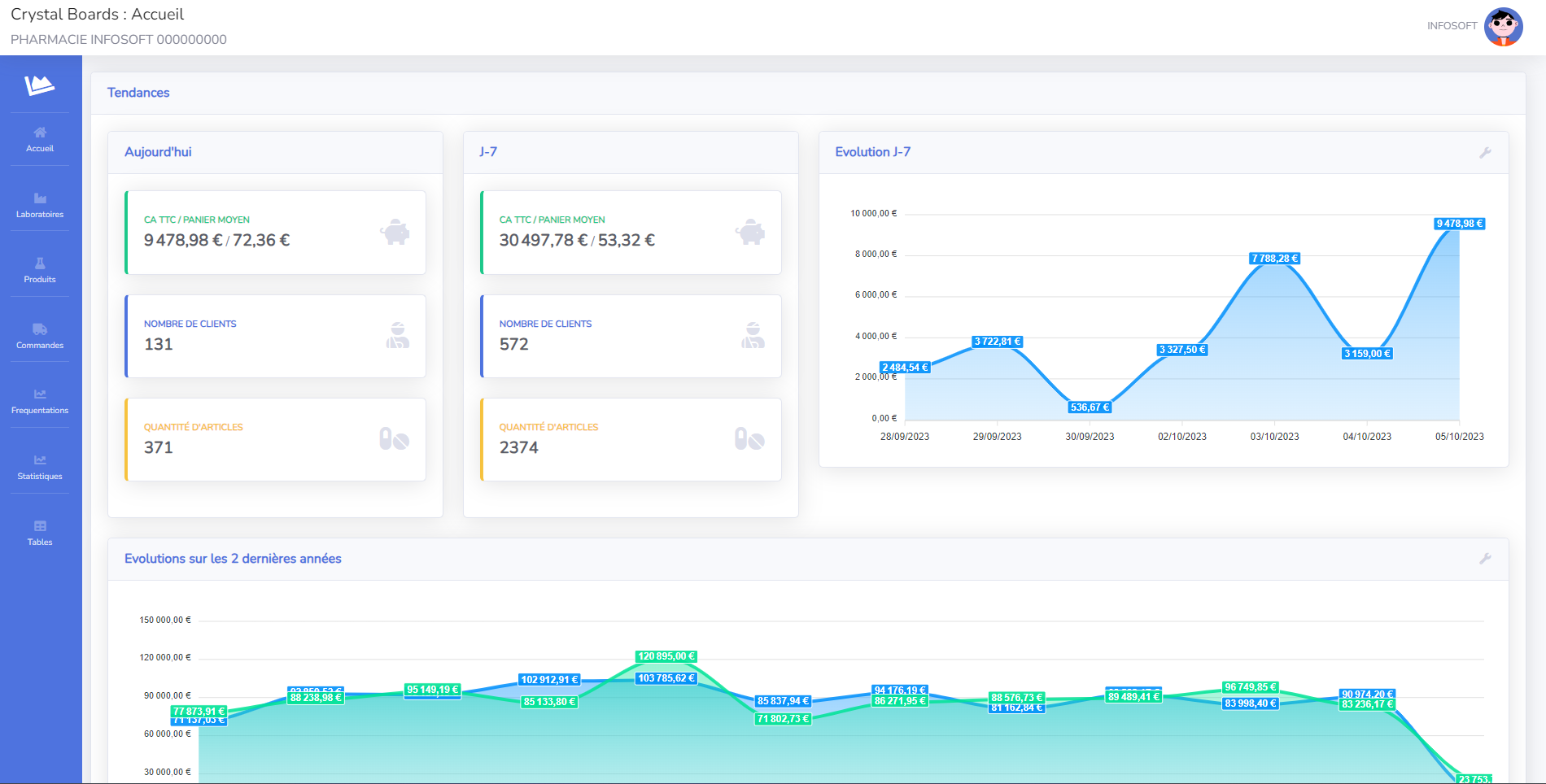Open settings wrench for 2-year evolutions chart
The width and height of the screenshot is (1546, 784).
click(1485, 559)
